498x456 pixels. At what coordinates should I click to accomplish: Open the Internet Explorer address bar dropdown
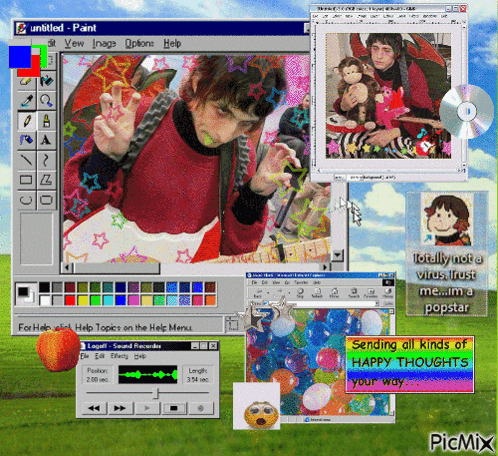[377, 304]
